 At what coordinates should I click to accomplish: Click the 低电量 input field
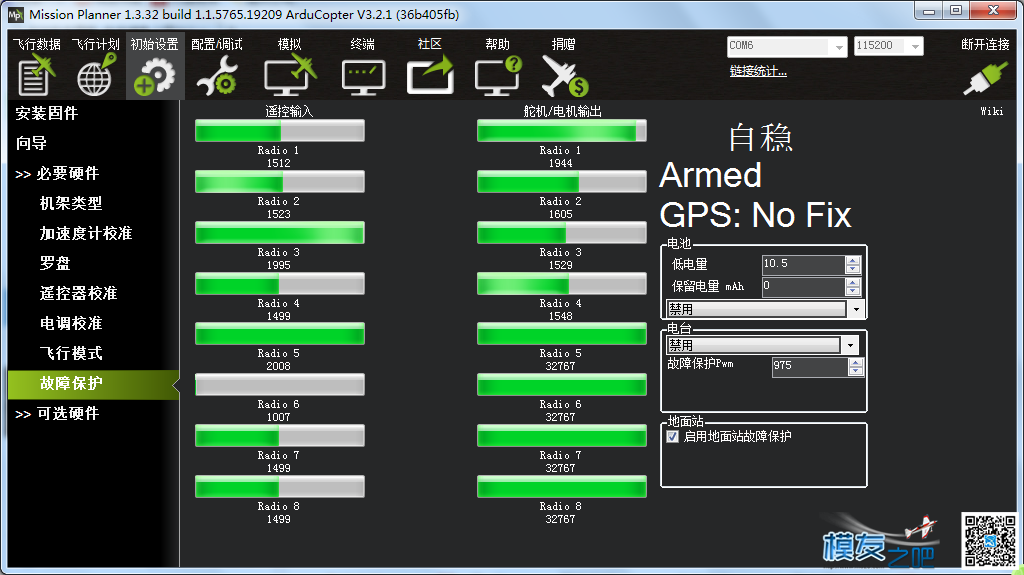coord(804,265)
